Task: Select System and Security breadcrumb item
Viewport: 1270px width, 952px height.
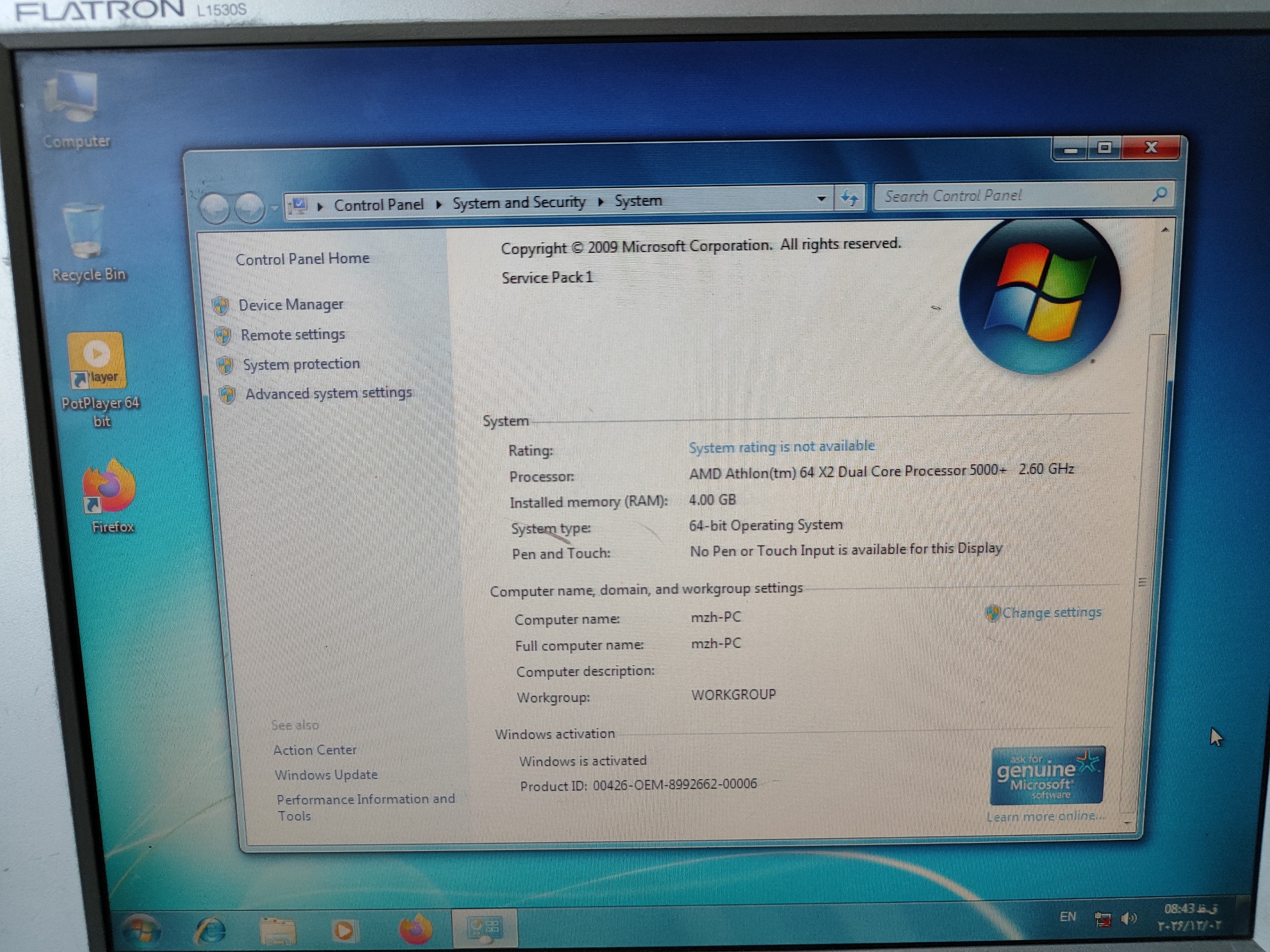Action: tap(518, 203)
